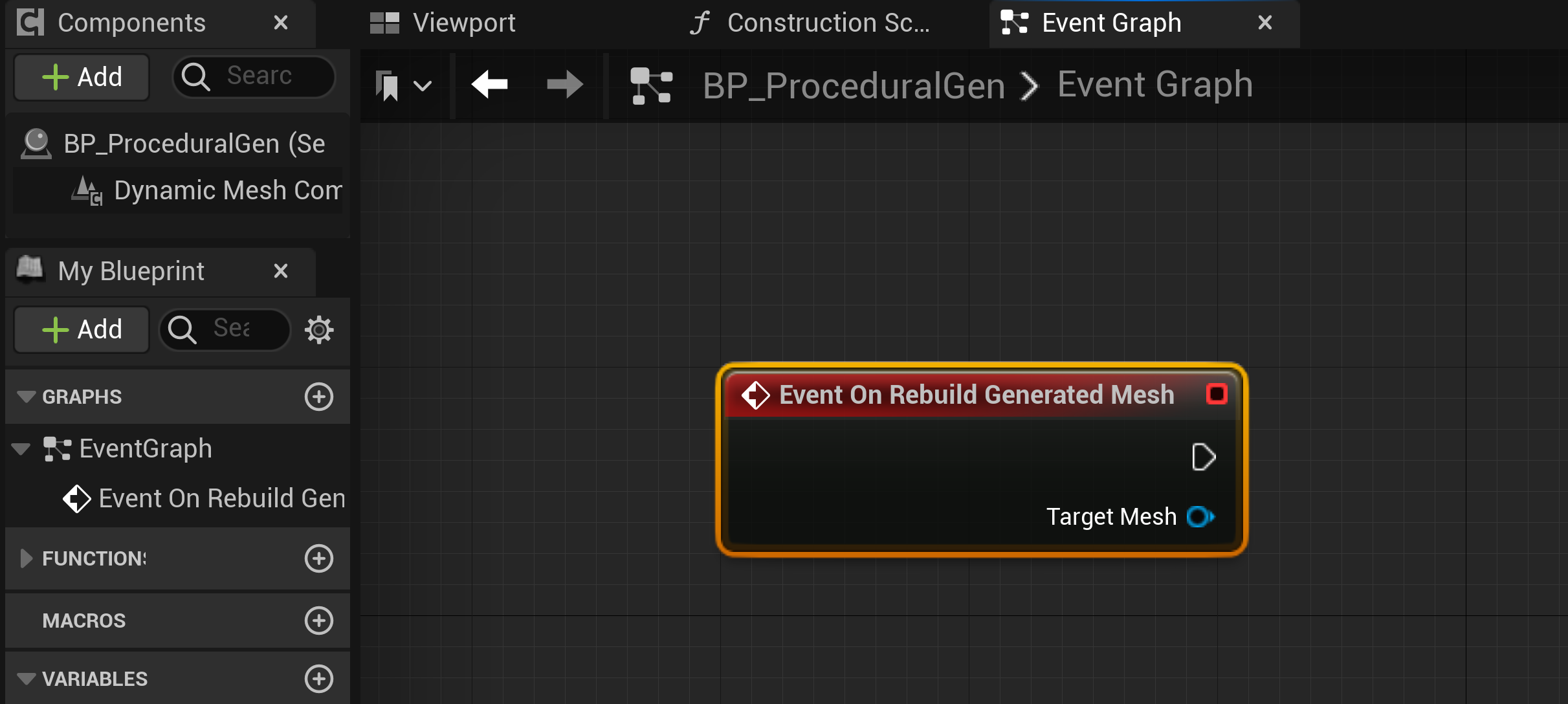Screen dimensions: 1568x704
Task: Add a new graph with plus icon
Action: (319, 397)
